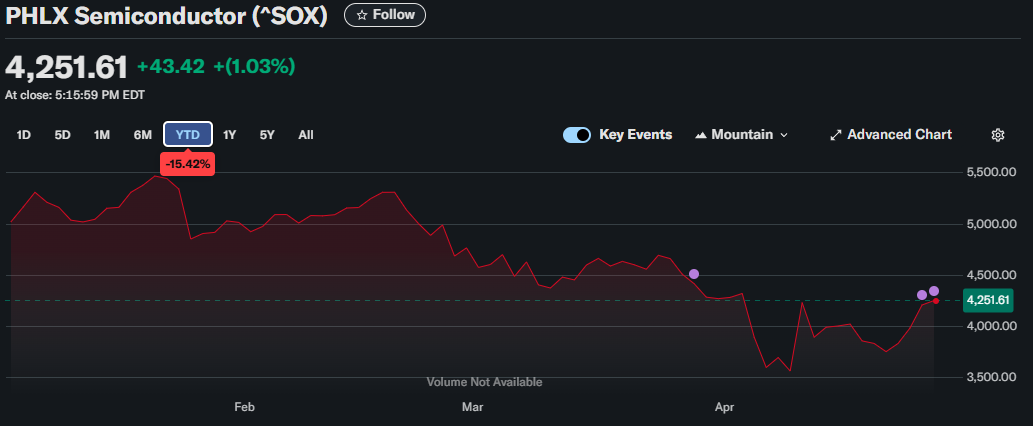1033x426 pixels.
Task: Open the Advanced Chart link
Action: pos(891,135)
